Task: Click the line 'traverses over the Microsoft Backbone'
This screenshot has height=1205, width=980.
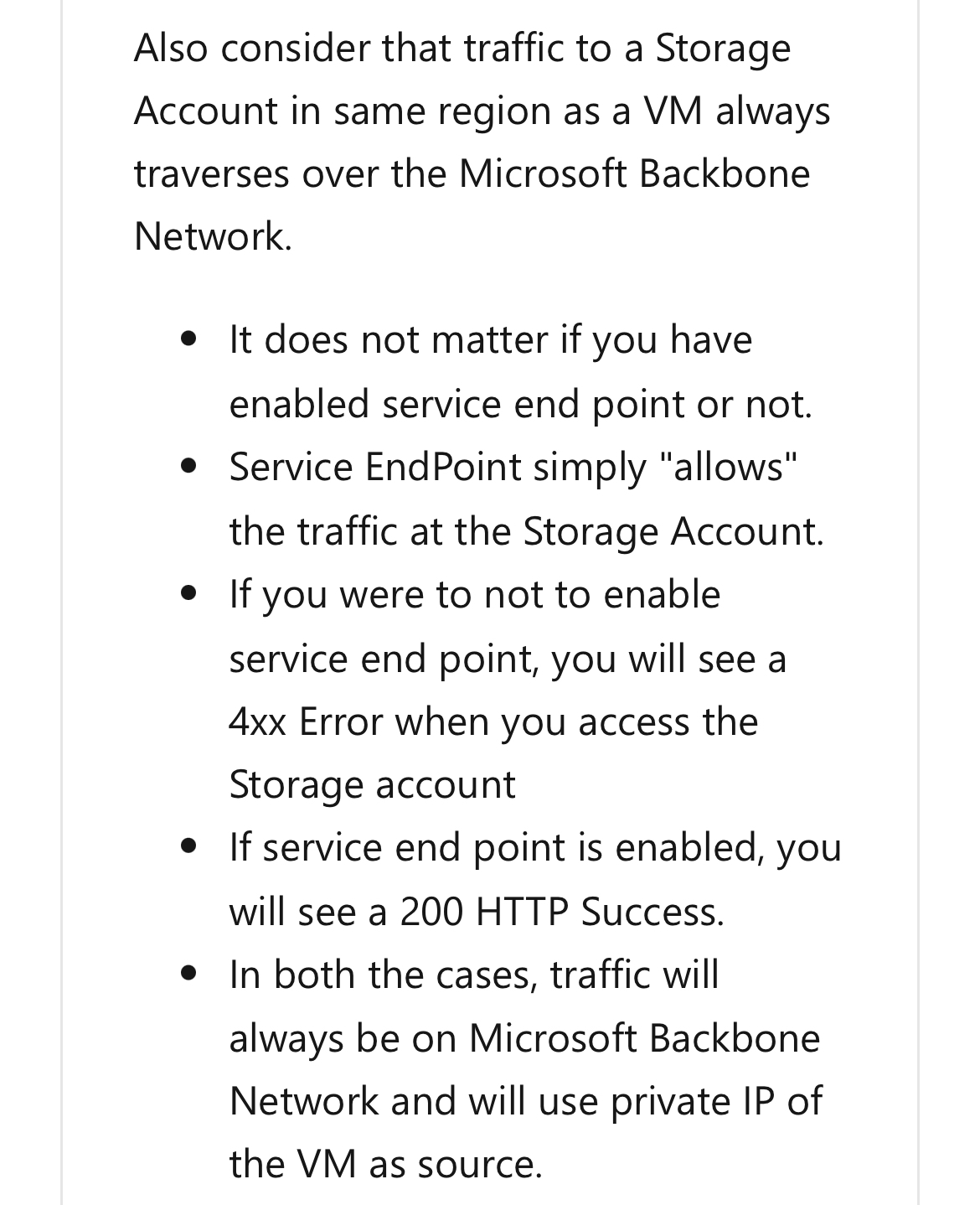Action: [x=472, y=174]
